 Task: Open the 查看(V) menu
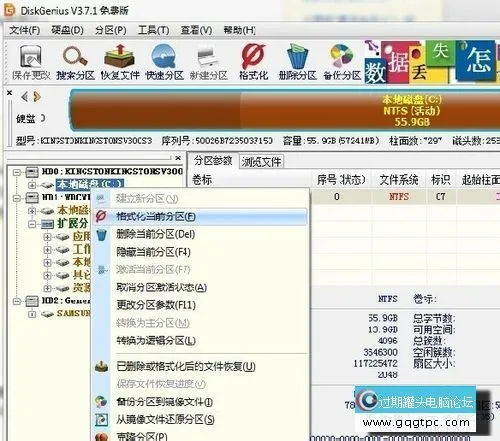coord(196,30)
